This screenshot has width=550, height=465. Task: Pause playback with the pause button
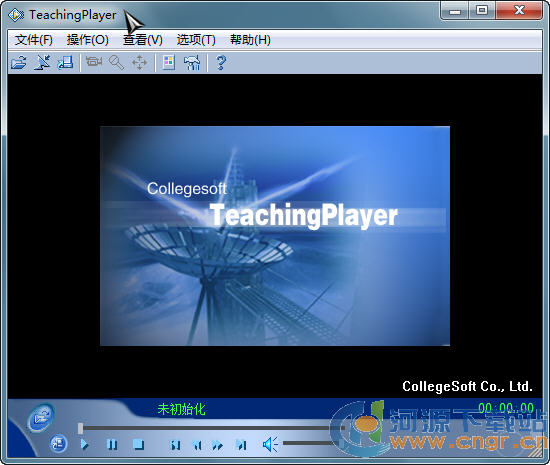[x=112, y=445]
